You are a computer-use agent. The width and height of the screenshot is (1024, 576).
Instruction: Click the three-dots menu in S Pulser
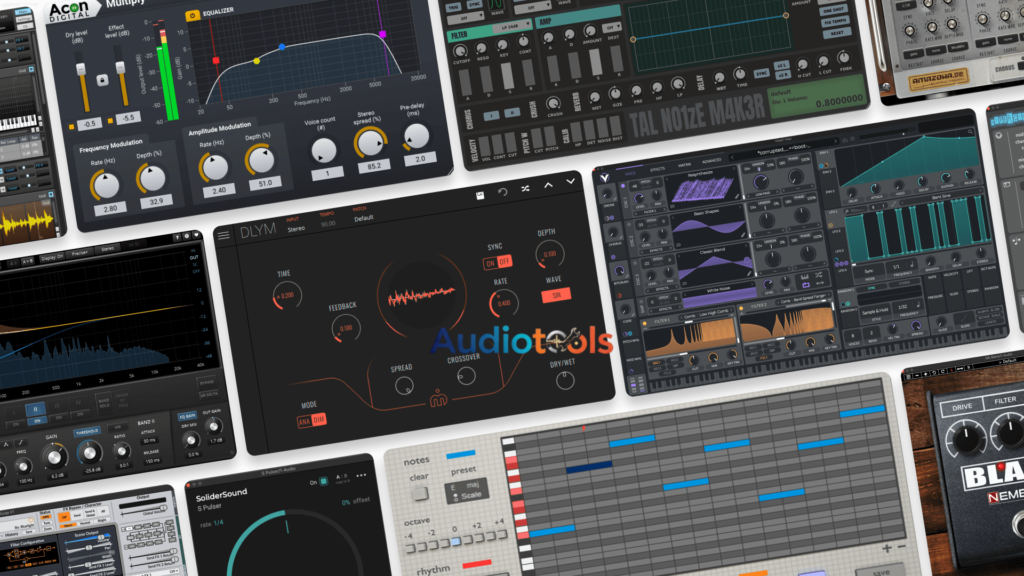pyautogui.click(x=361, y=475)
